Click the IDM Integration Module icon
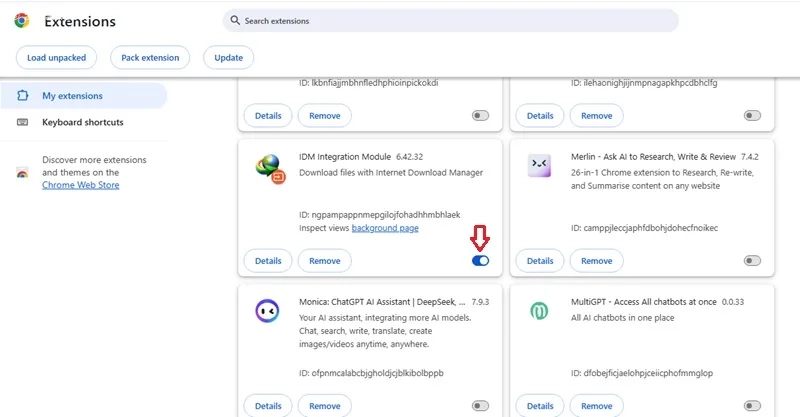The height and width of the screenshot is (417, 800). [x=270, y=169]
